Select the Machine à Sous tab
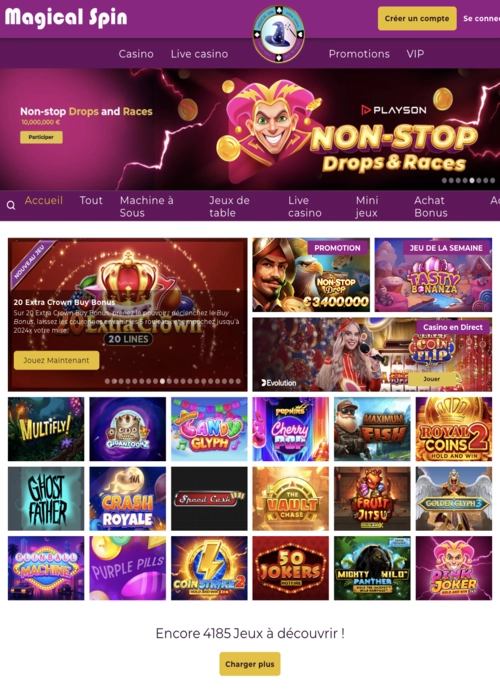The image size is (500, 700). (x=147, y=206)
